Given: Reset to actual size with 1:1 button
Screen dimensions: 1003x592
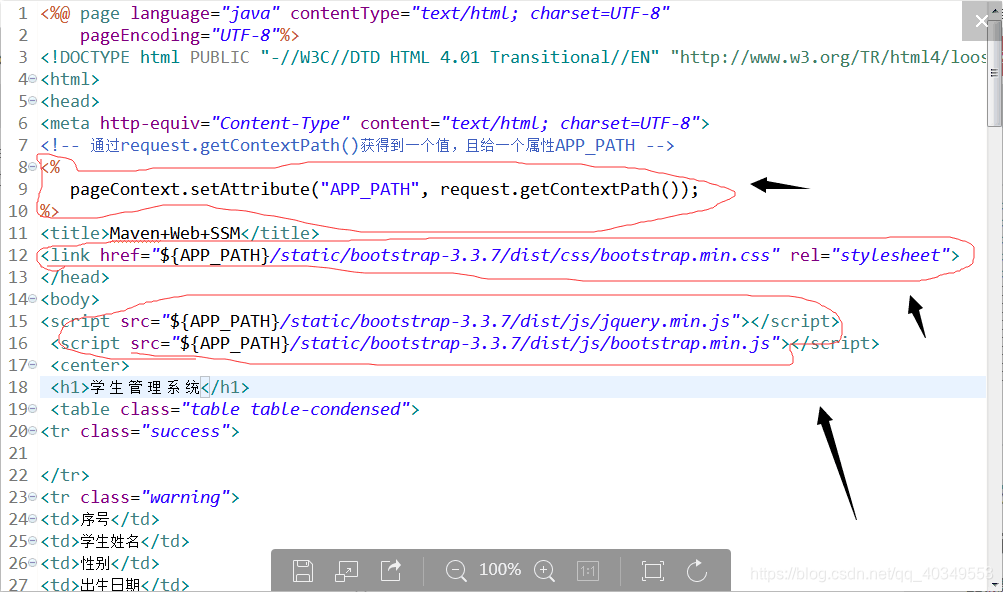Looking at the screenshot, I should pyautogui.click(x=588, y=570).
